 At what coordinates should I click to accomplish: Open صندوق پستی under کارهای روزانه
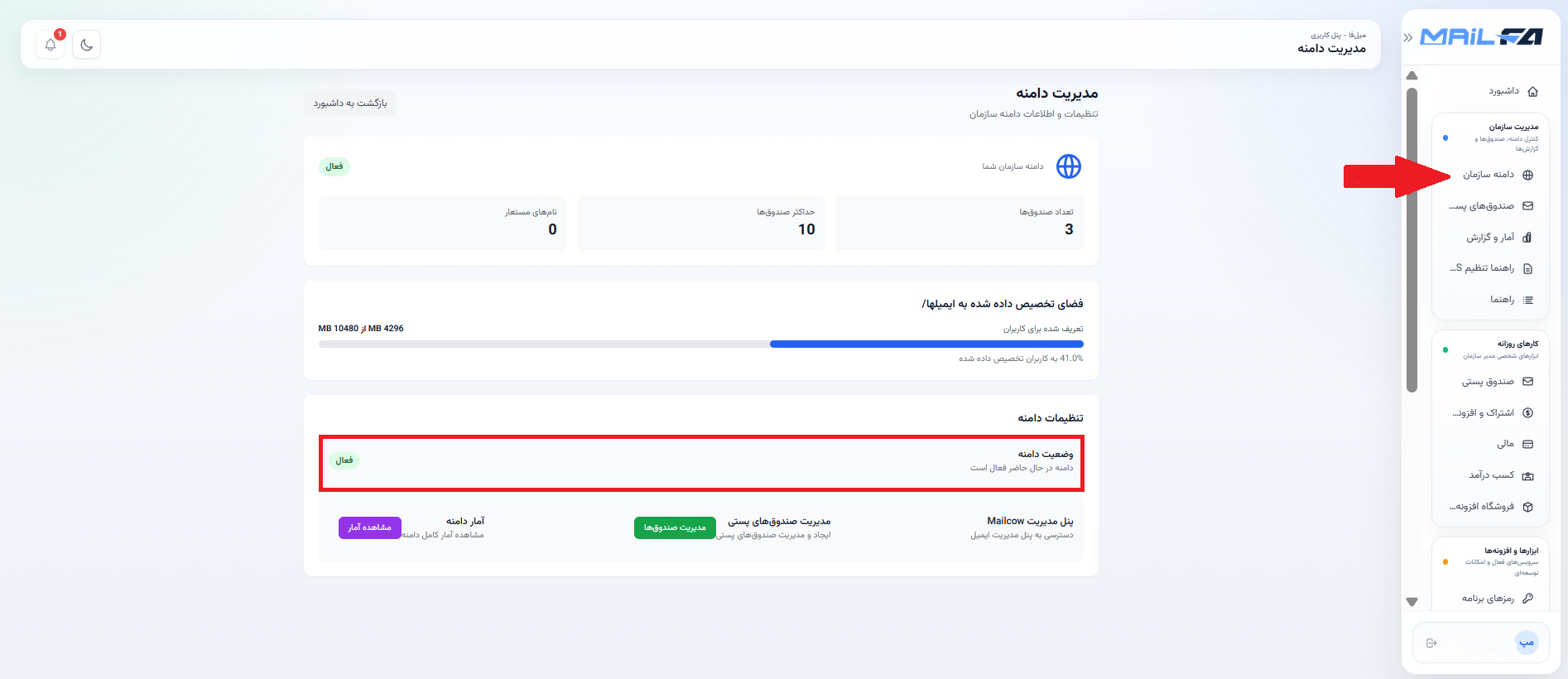click(1497, 382)
